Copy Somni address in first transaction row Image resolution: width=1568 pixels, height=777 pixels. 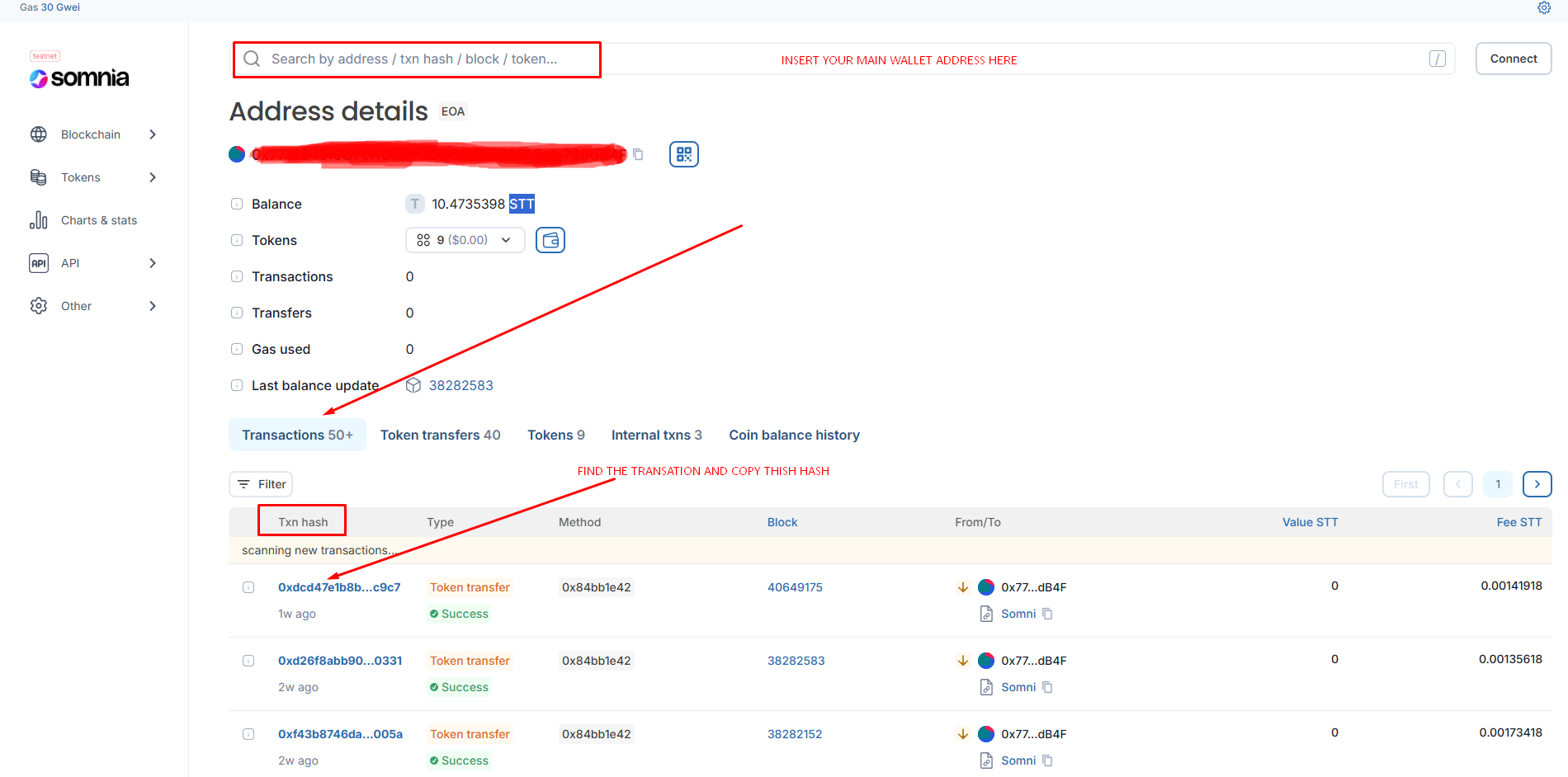[x=1047, y=614]
